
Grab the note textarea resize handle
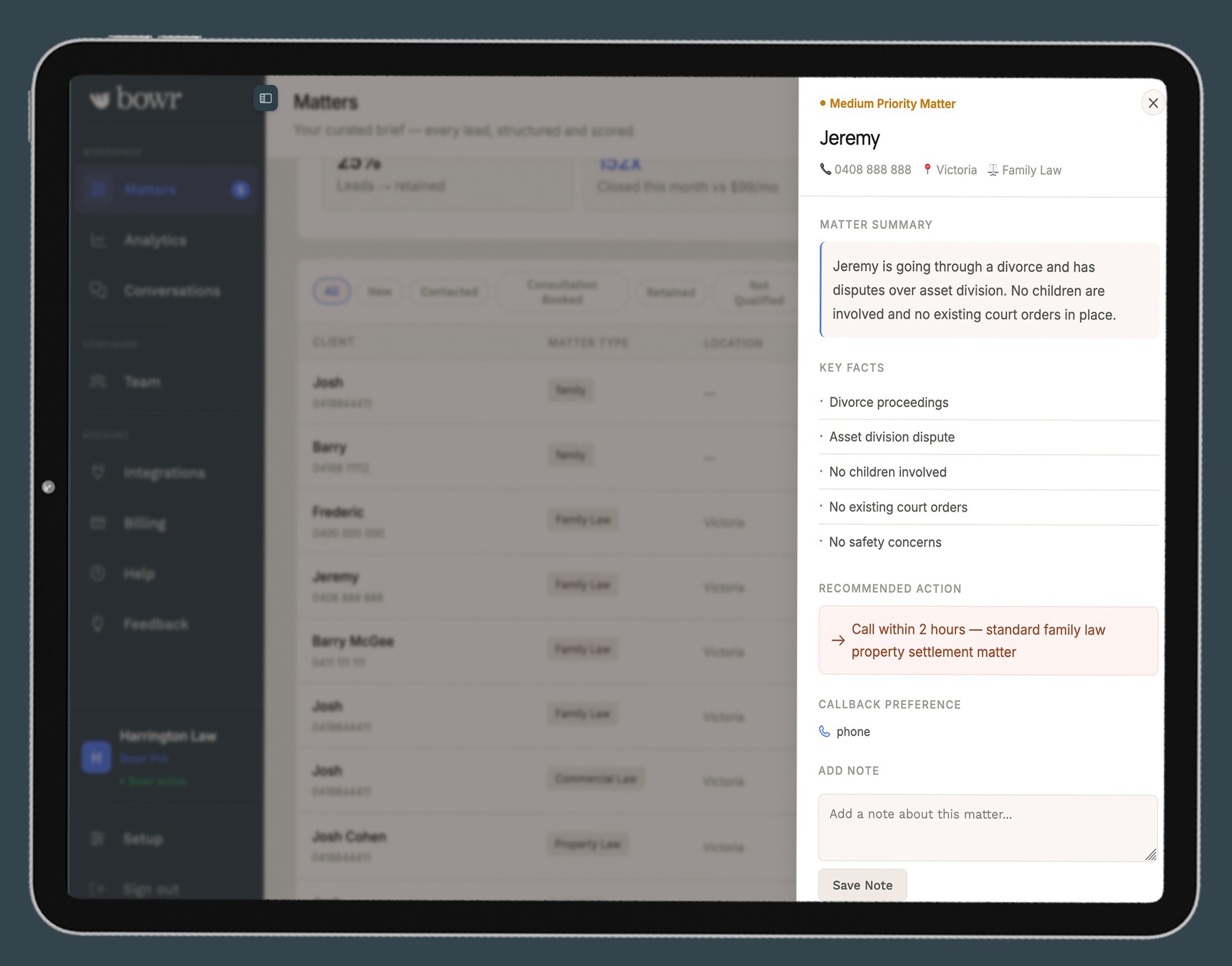click(1151, 854)
